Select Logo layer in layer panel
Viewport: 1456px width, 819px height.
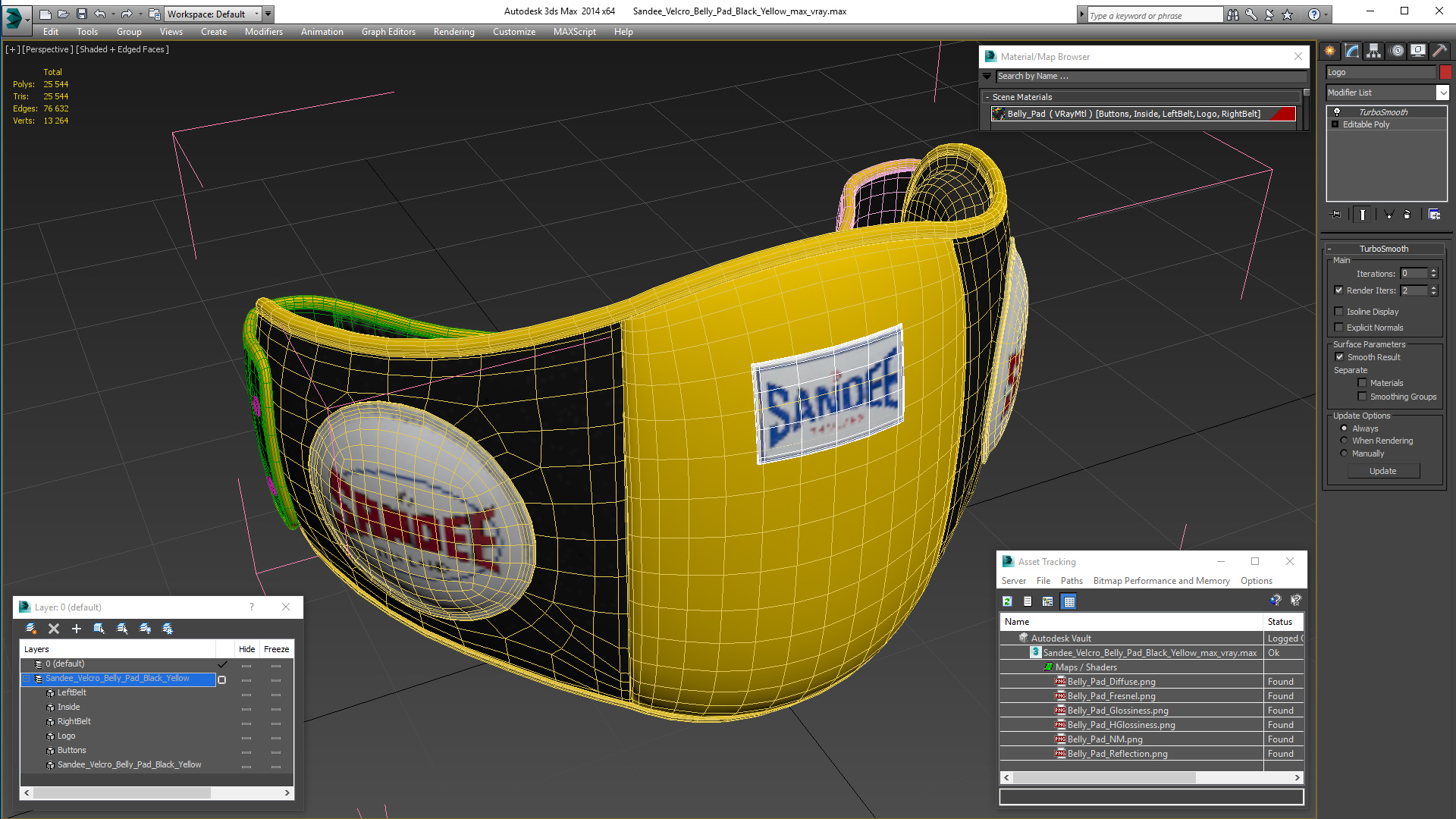[67, 735]
